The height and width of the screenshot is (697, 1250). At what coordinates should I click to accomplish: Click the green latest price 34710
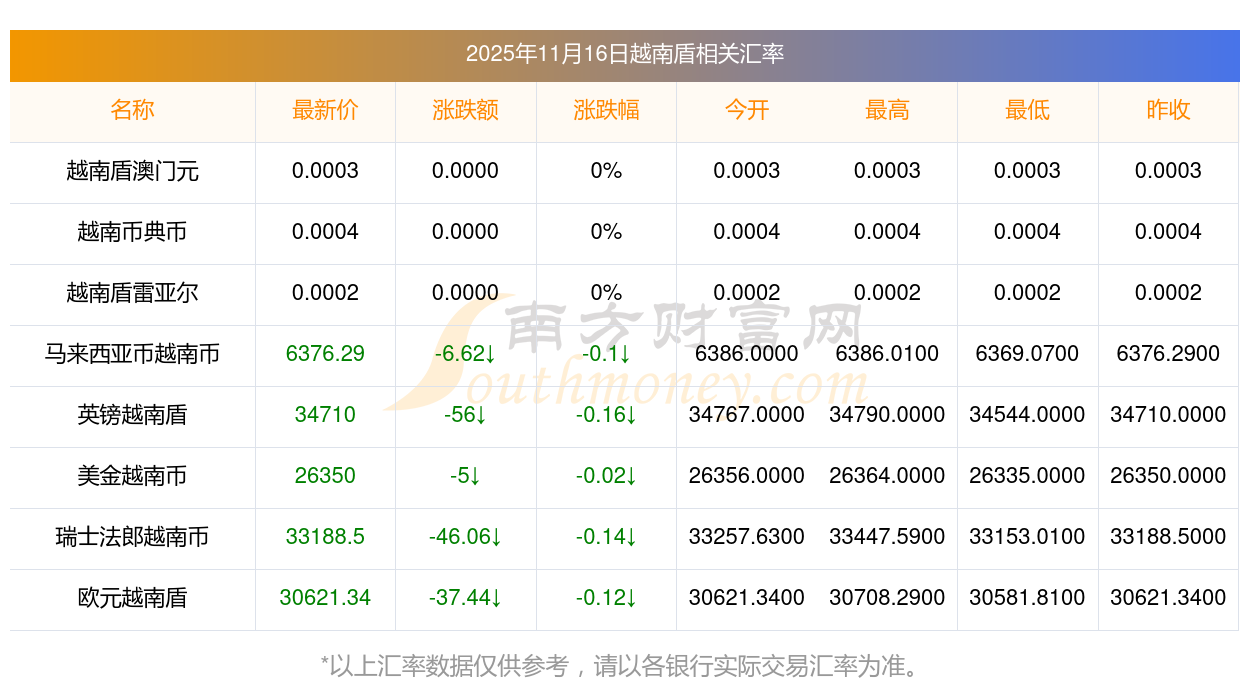(325, 415)
